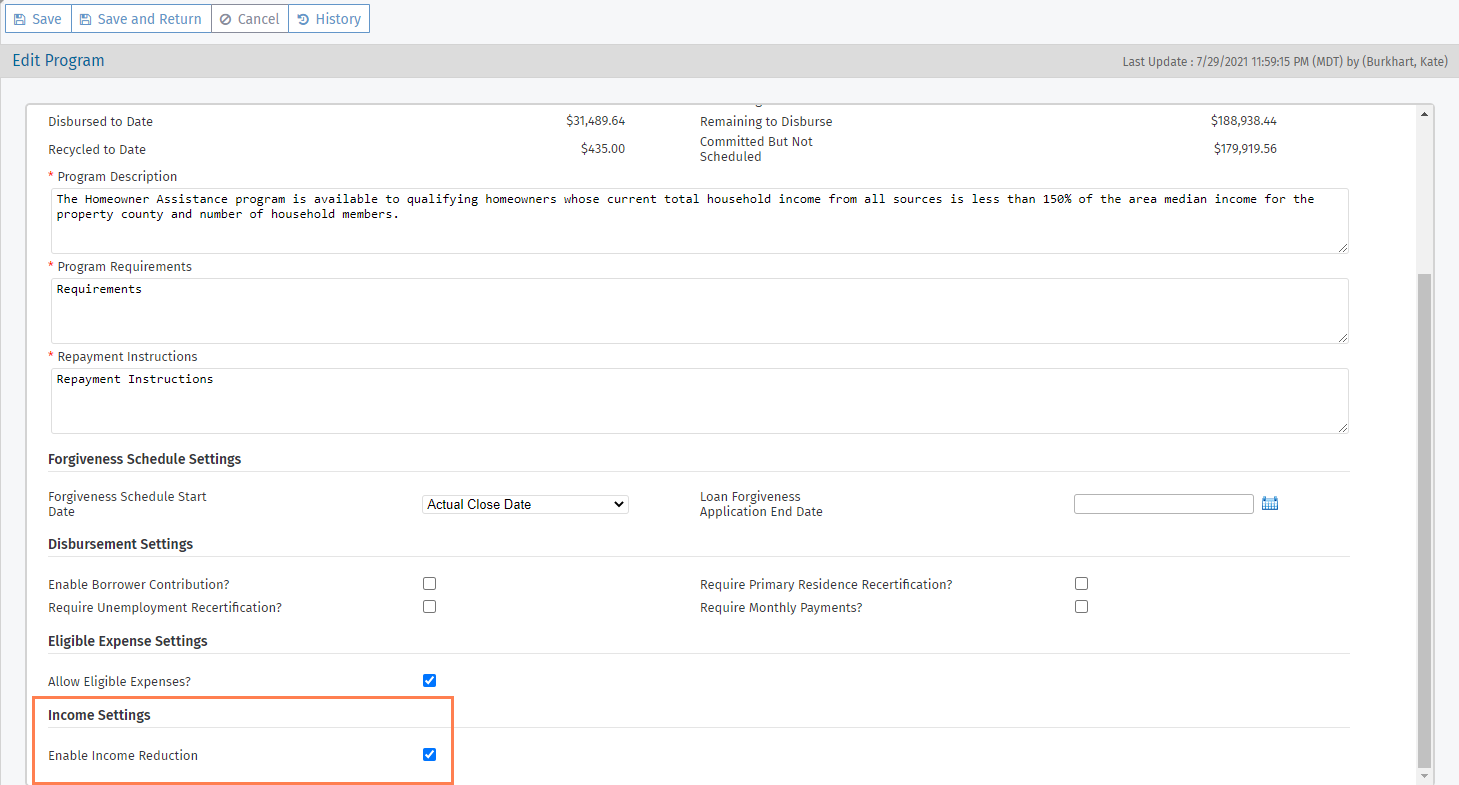
Task: Click the vertical scrollbar thumb
Action: [1425, 518]
